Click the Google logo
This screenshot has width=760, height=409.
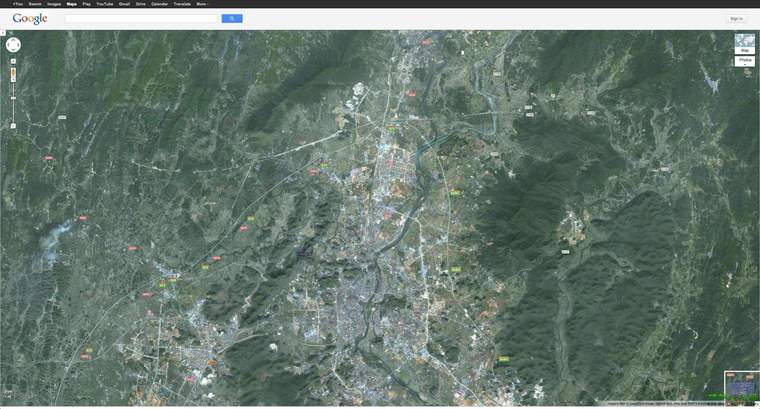point(30,19)
